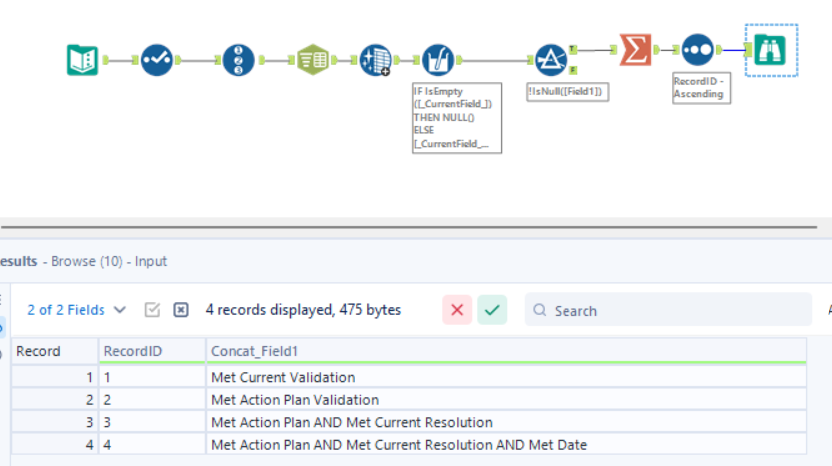Select the Sort tool node

[x=697, y=49]
